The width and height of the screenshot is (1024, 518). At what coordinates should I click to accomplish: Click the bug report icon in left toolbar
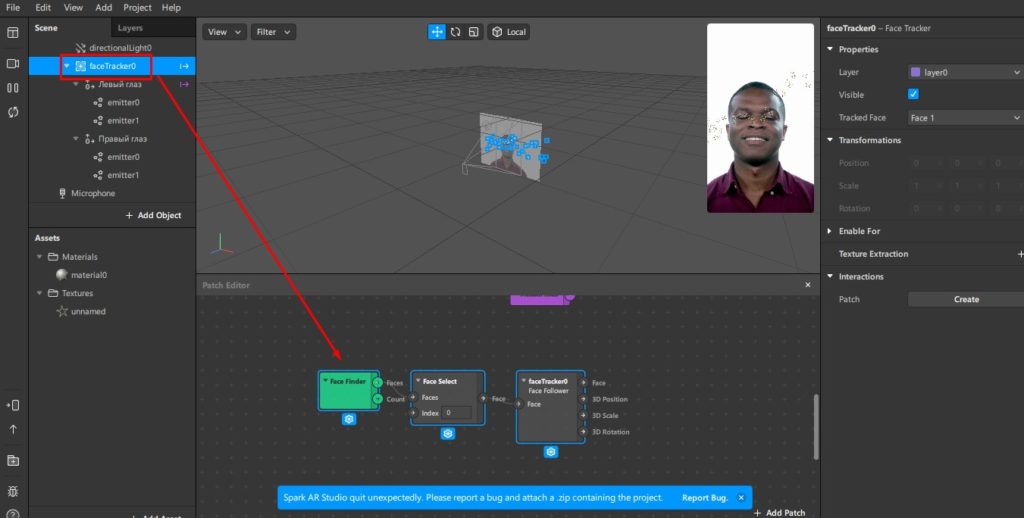(13, 491)
